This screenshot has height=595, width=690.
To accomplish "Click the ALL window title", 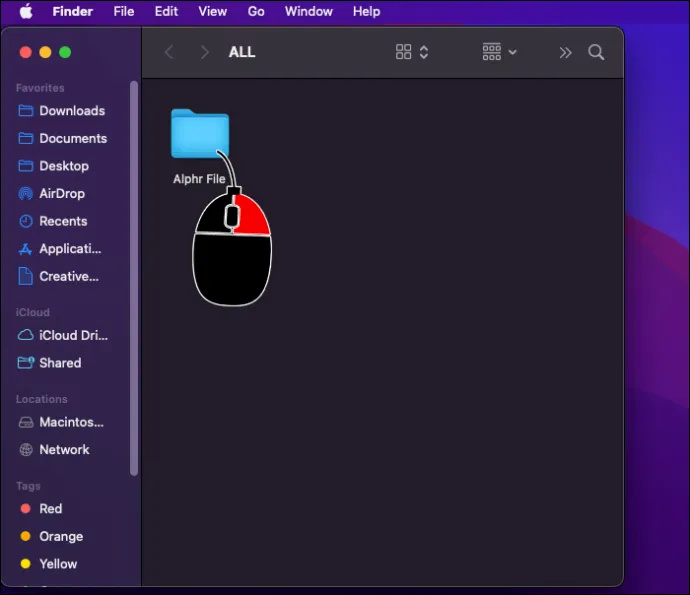I will tap(242, 52).
